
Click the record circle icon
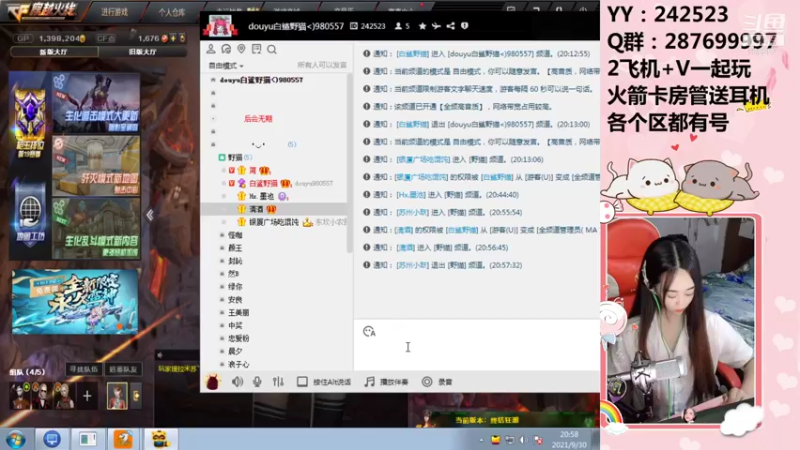click(427, 382)
